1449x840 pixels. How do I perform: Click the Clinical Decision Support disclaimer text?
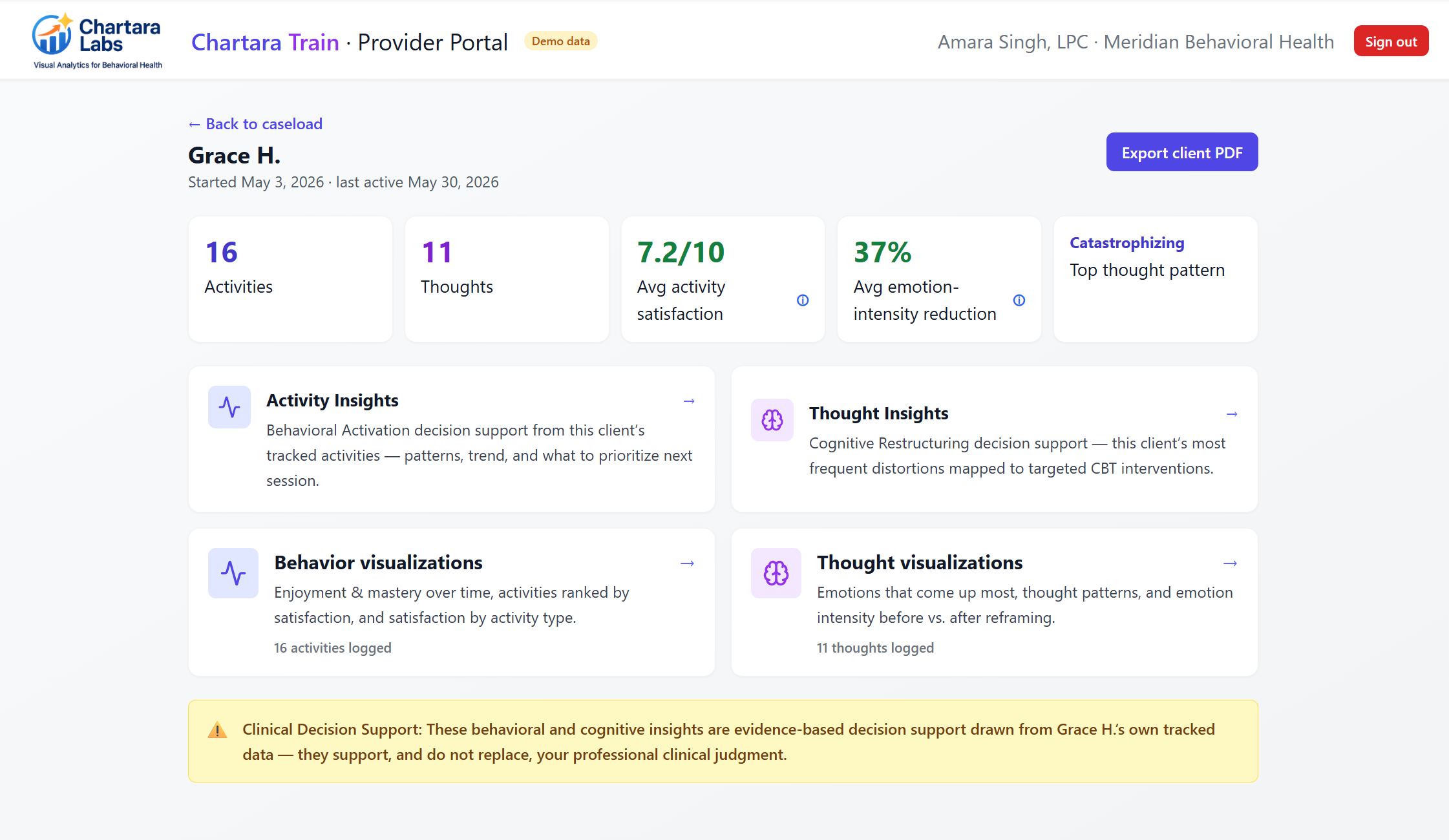click(x=728, y=742)
